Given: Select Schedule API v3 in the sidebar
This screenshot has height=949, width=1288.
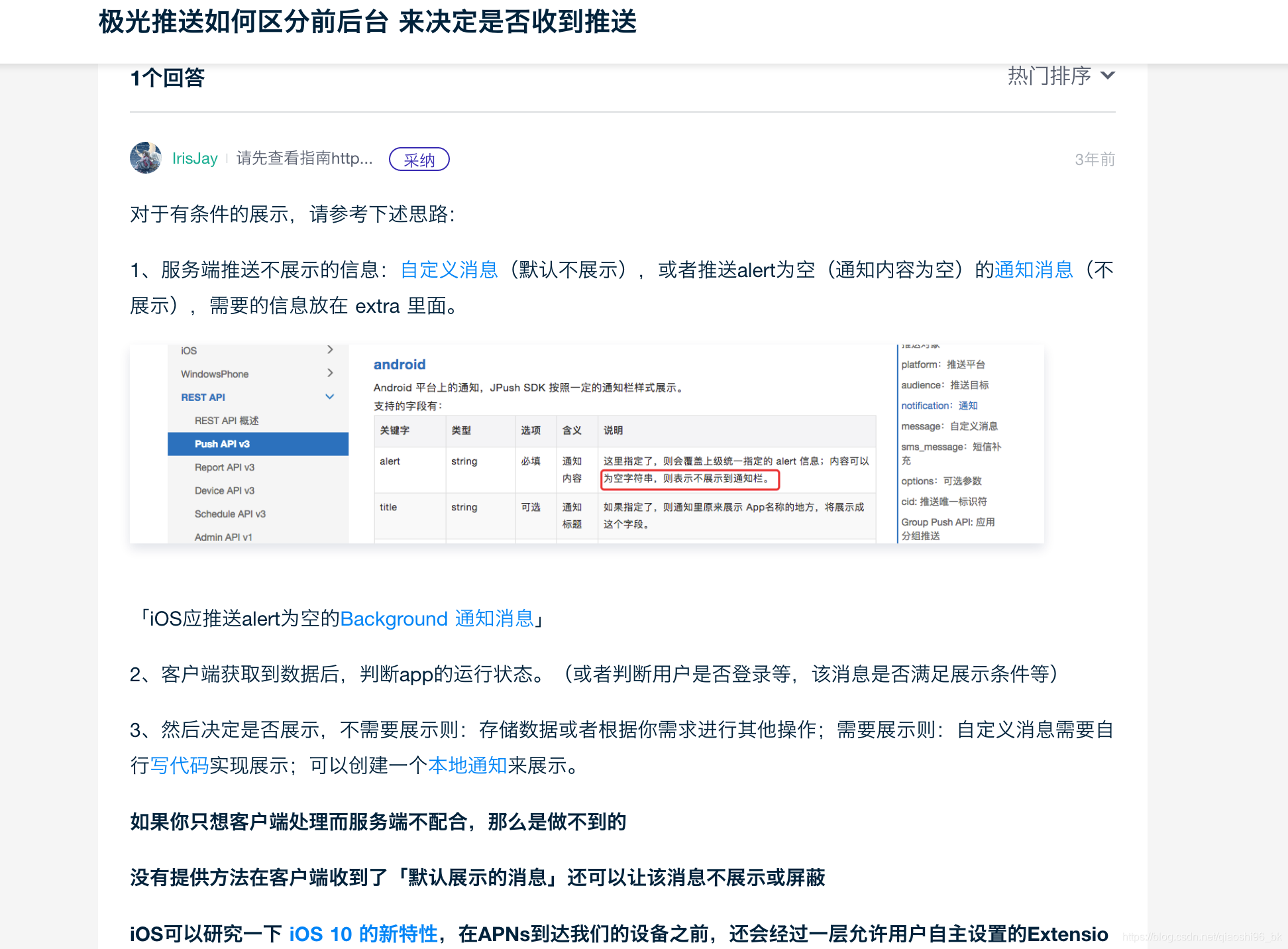Looking at the screenshot, I should tap(229, 513).
